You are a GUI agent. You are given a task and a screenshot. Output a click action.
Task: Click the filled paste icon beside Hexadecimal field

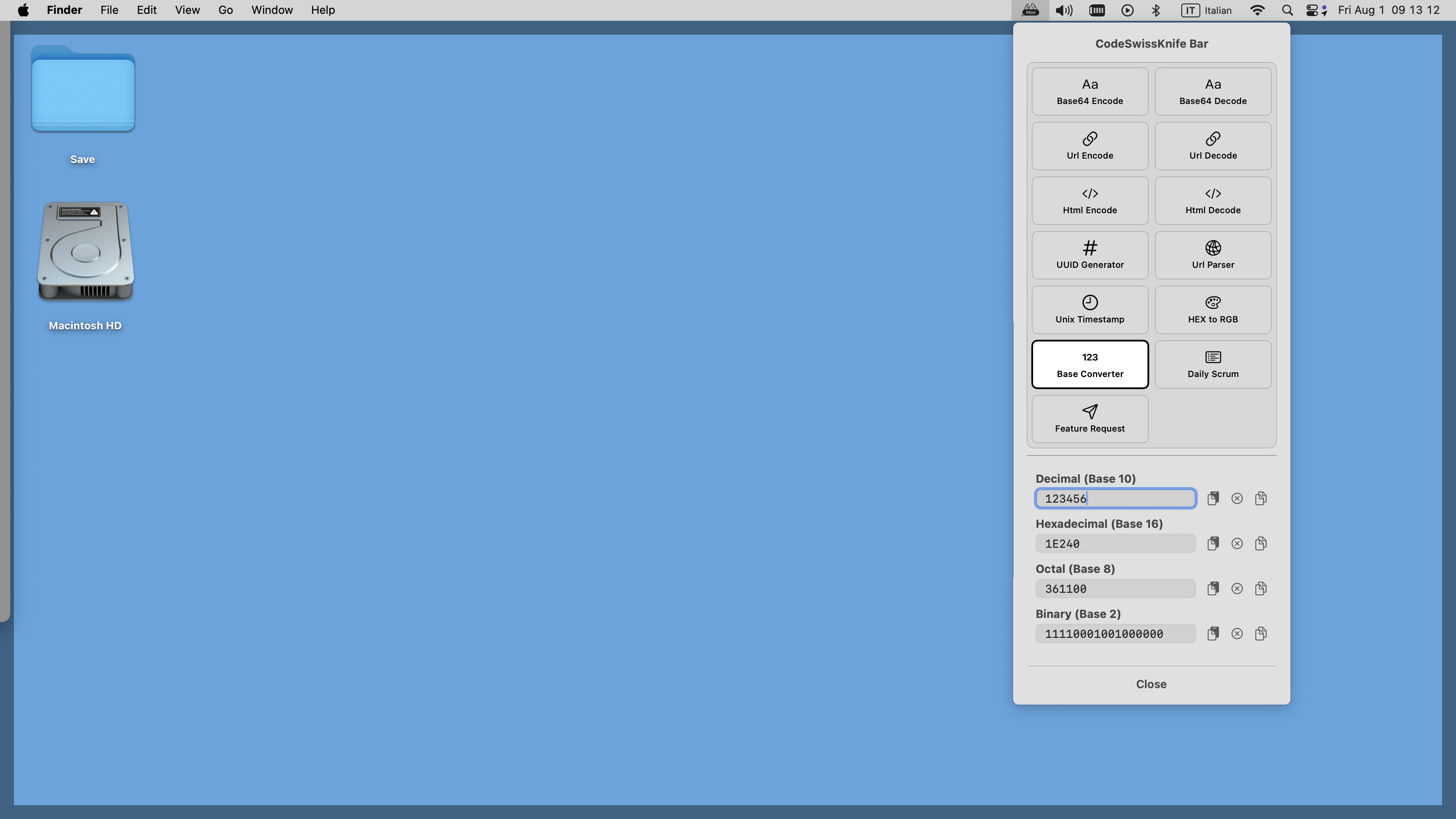click(x=1212, y=544)
